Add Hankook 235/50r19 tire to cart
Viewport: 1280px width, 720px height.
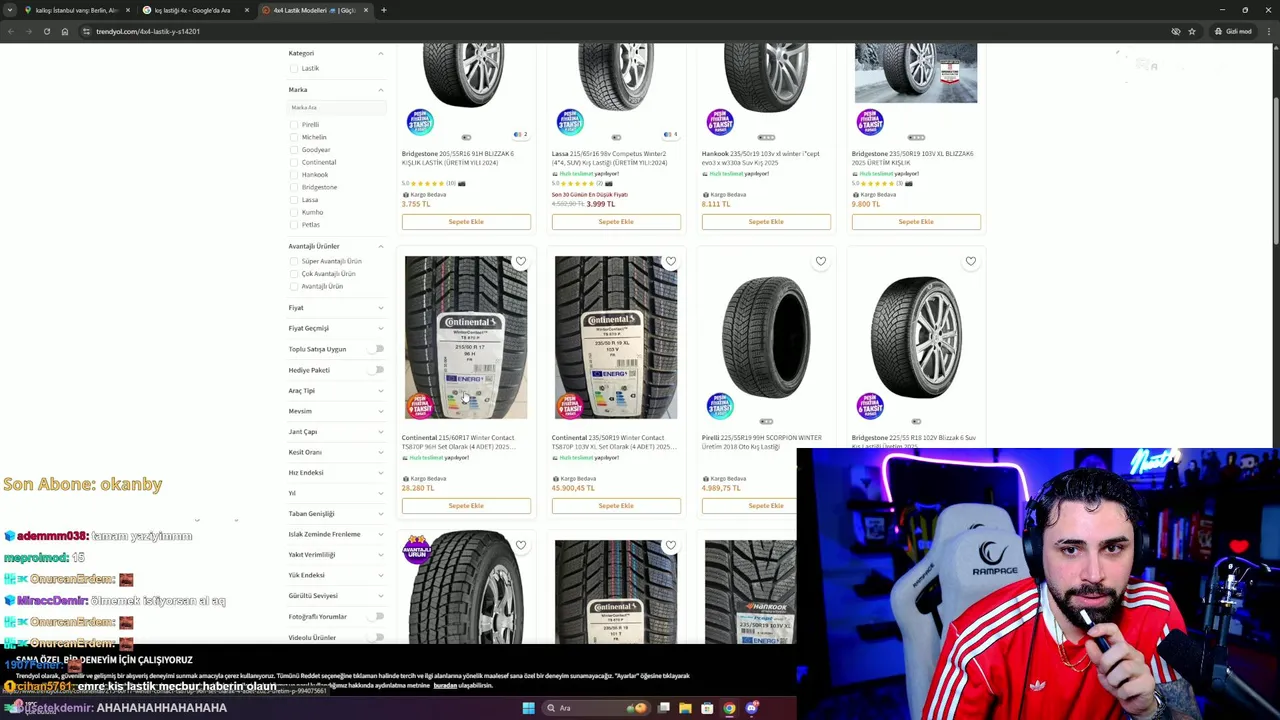766,222
